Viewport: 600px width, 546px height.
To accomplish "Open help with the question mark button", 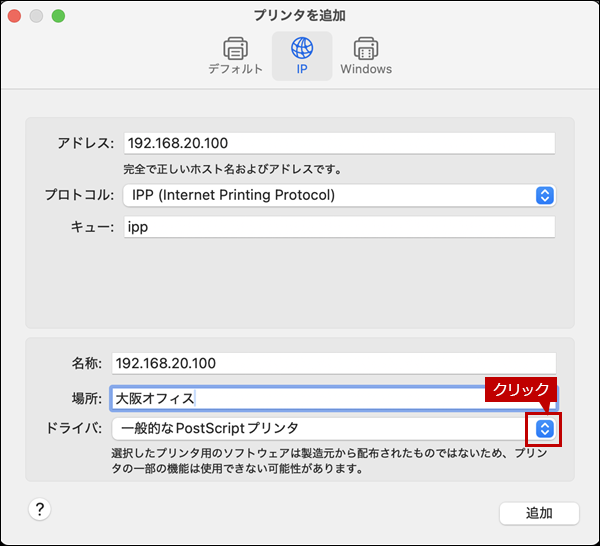I will [x=39, y=509].
